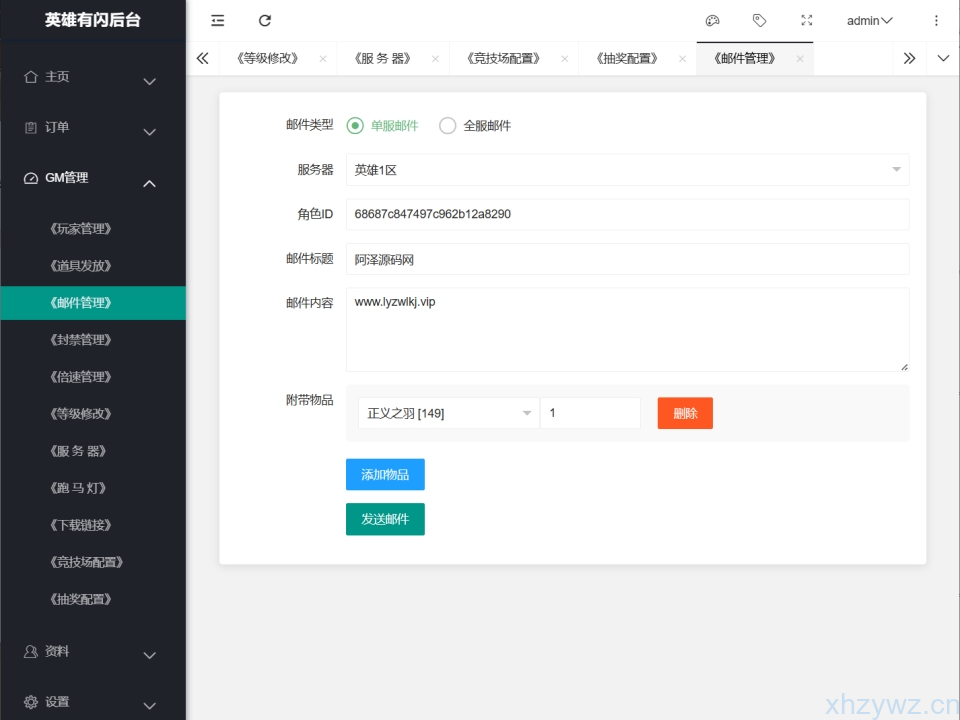Open 《道具发放》 in the sidebar
Viewport: 960px width, 720px height.
(x=80, y=266)
